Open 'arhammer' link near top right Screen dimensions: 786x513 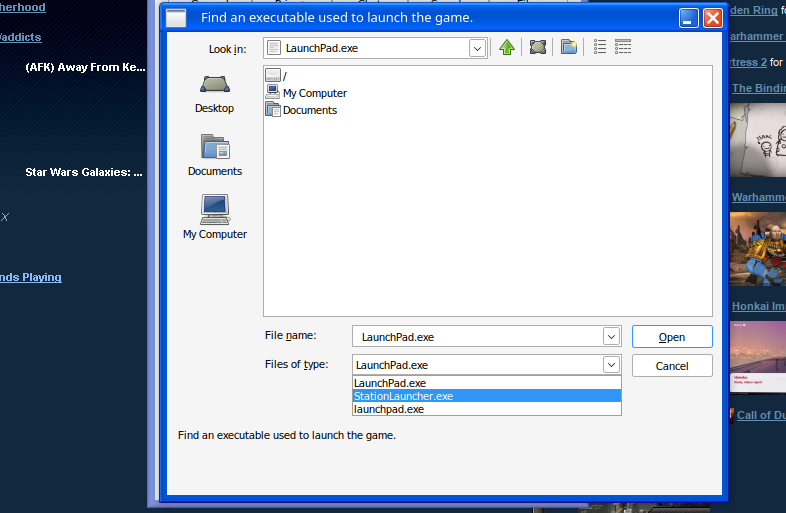[756, 36]
